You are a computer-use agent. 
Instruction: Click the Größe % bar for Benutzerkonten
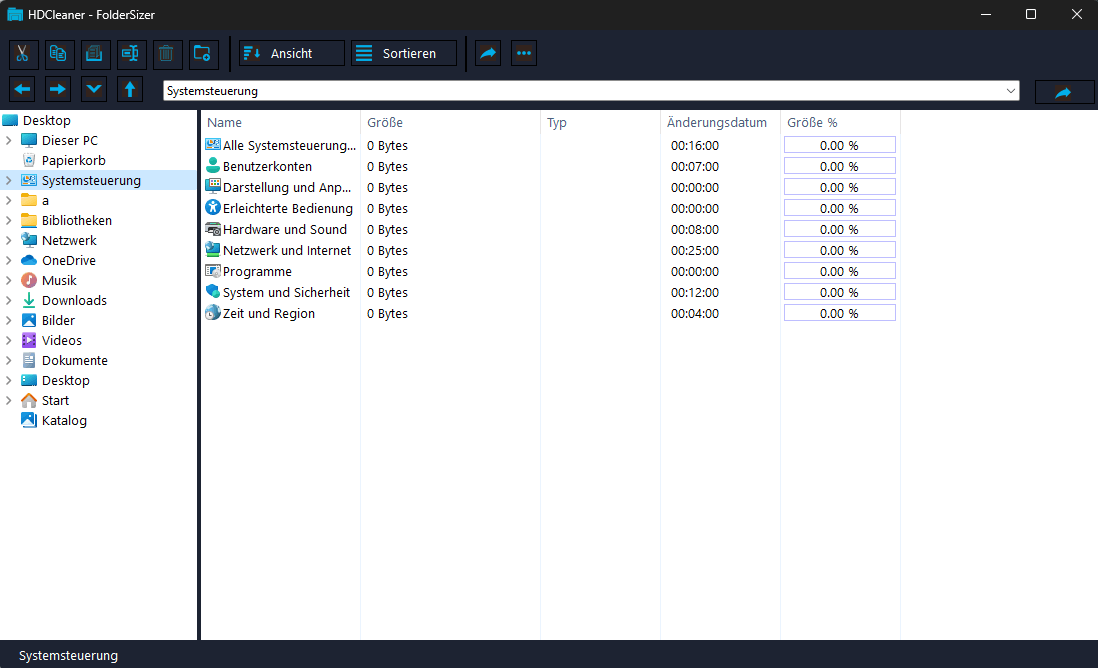click(839, 167)
